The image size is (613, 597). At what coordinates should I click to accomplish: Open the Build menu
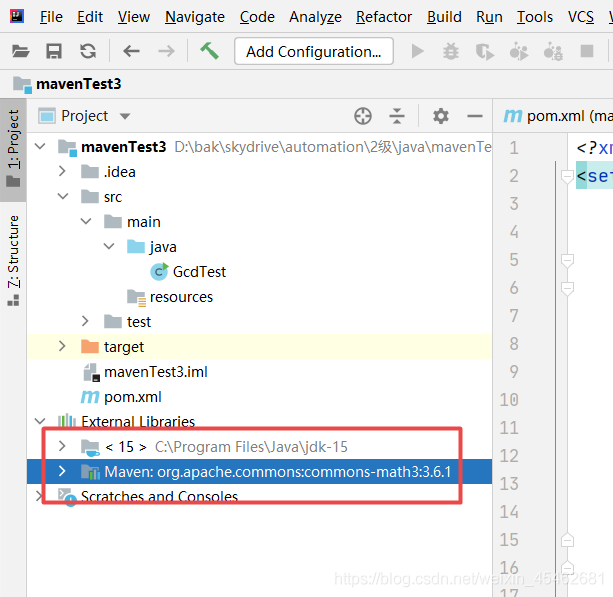(444, 17)
